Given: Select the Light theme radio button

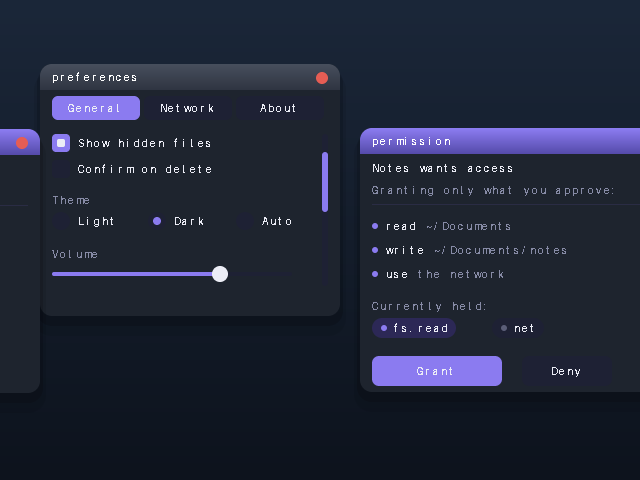Looking at the screenshot, I should [61, 221].
